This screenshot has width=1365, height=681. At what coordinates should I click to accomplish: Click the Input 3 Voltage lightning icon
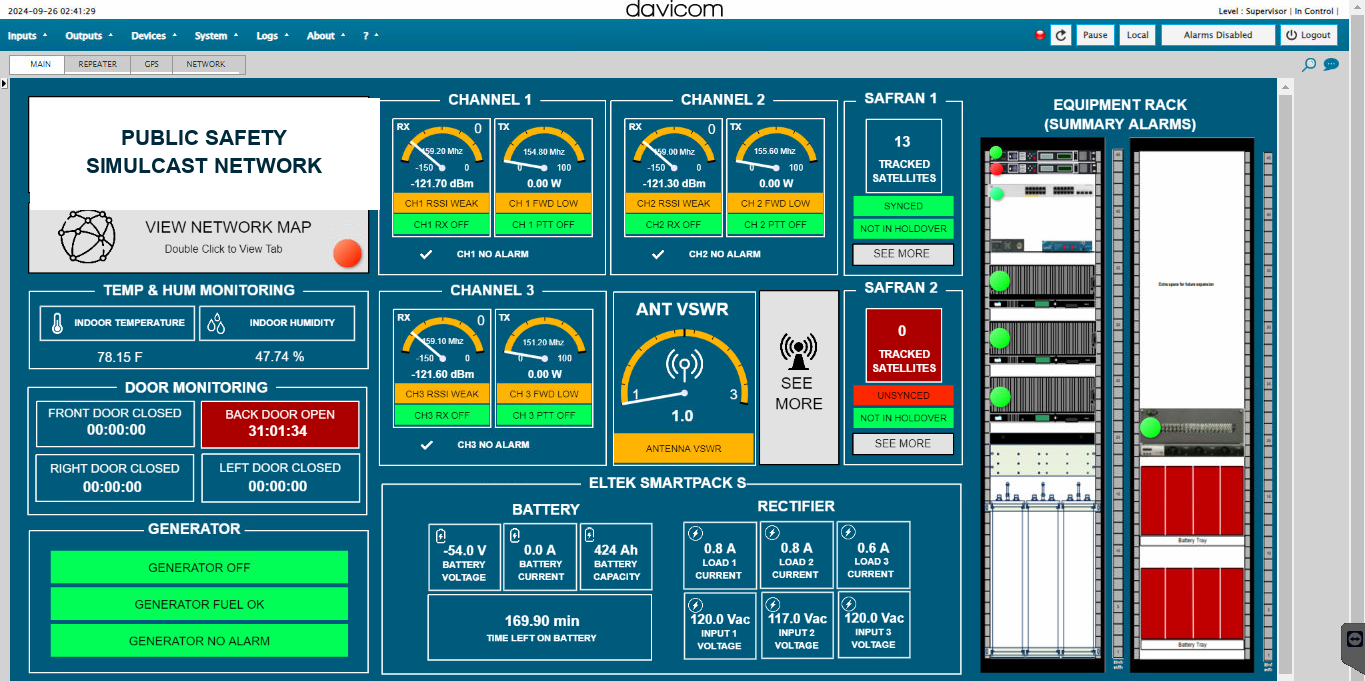pos(848,603)
